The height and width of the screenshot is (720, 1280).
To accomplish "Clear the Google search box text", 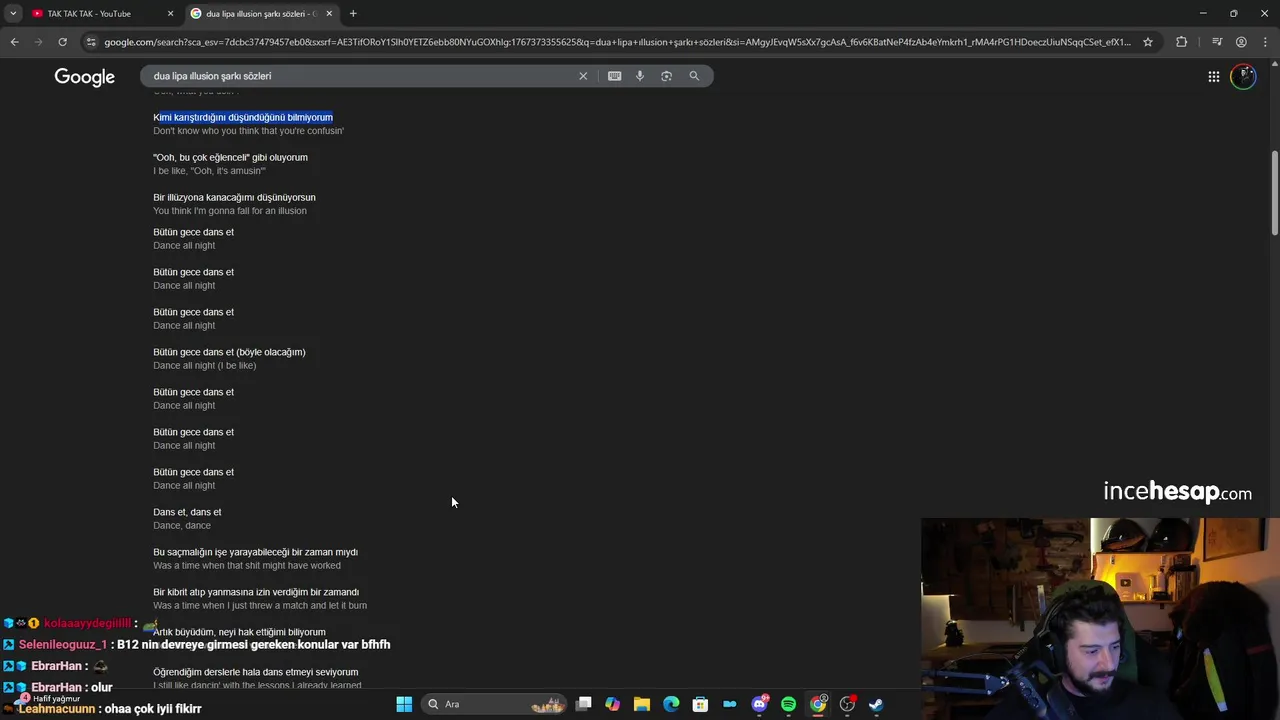I will (583, 76).
